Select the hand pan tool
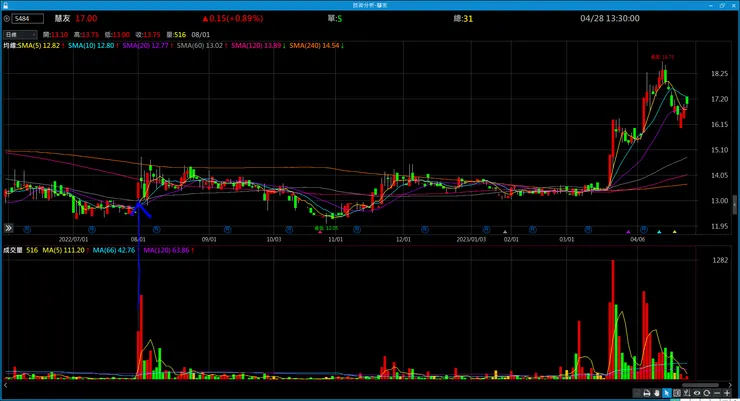Screen dimensions: 740x401 (x=656, y=393)
